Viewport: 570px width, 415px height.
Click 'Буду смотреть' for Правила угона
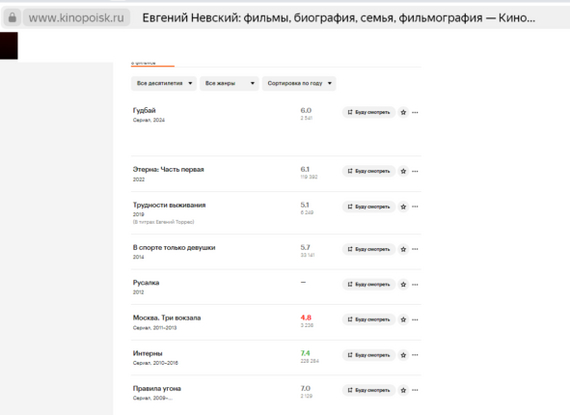[x=369, y=390]
